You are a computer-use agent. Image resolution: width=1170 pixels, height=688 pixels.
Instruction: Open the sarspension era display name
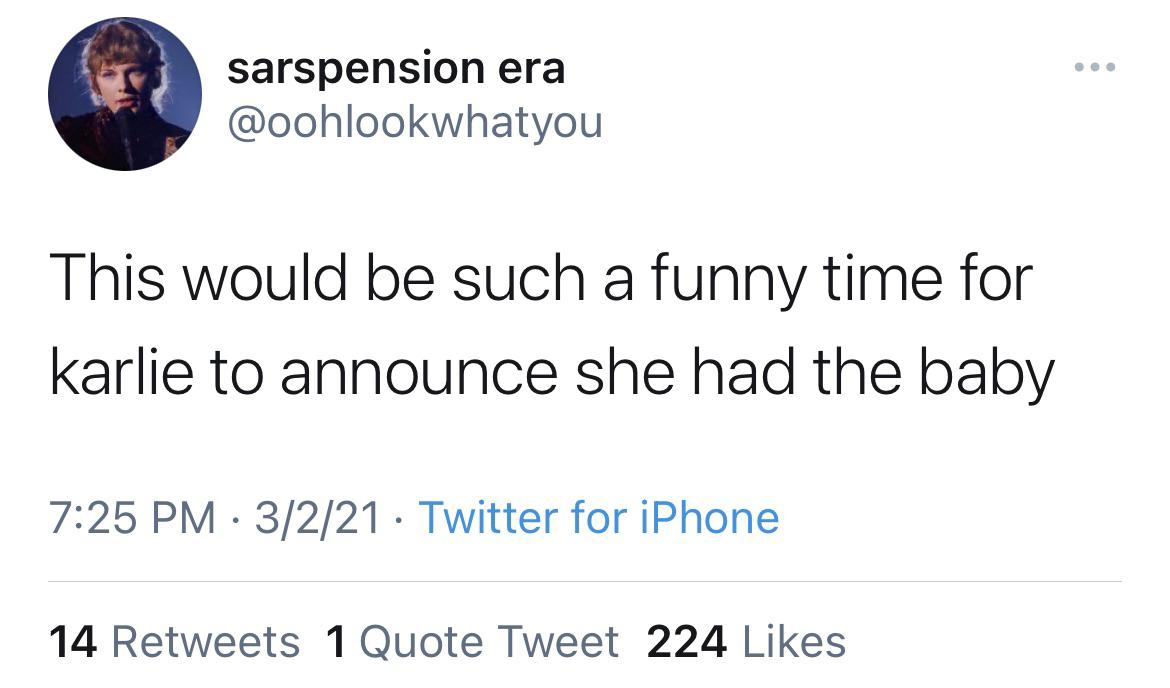tap(396, 68)
